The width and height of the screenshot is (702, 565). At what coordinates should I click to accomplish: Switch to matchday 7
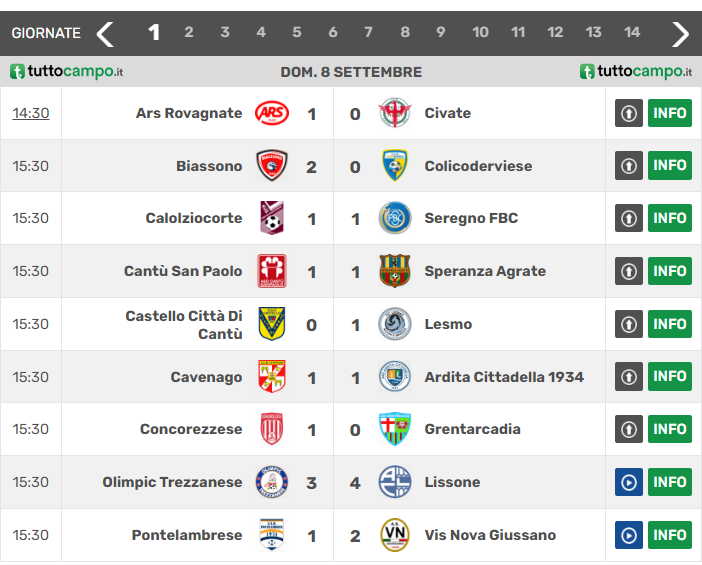pyautogui.click(x=368, y=32)
